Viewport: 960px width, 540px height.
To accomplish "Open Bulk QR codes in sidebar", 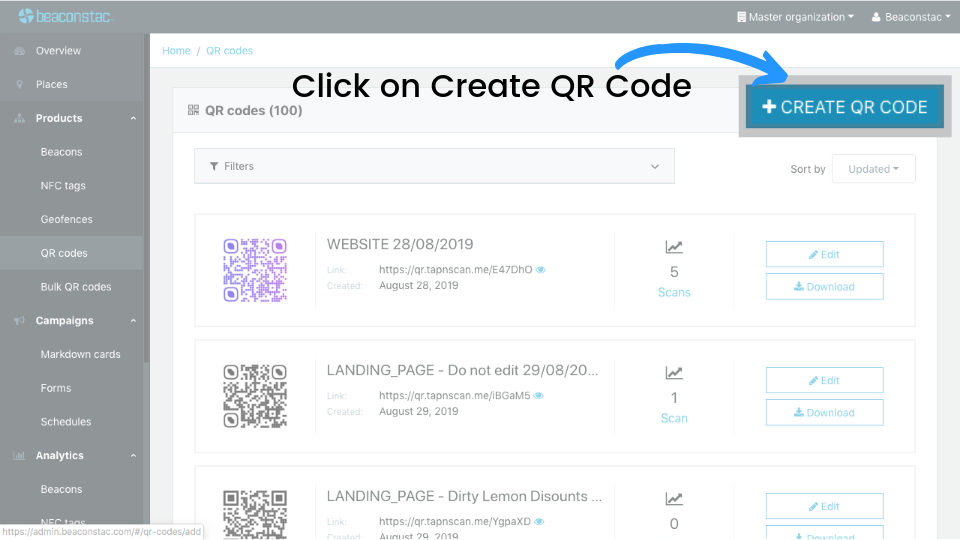I will coord(76,287).
